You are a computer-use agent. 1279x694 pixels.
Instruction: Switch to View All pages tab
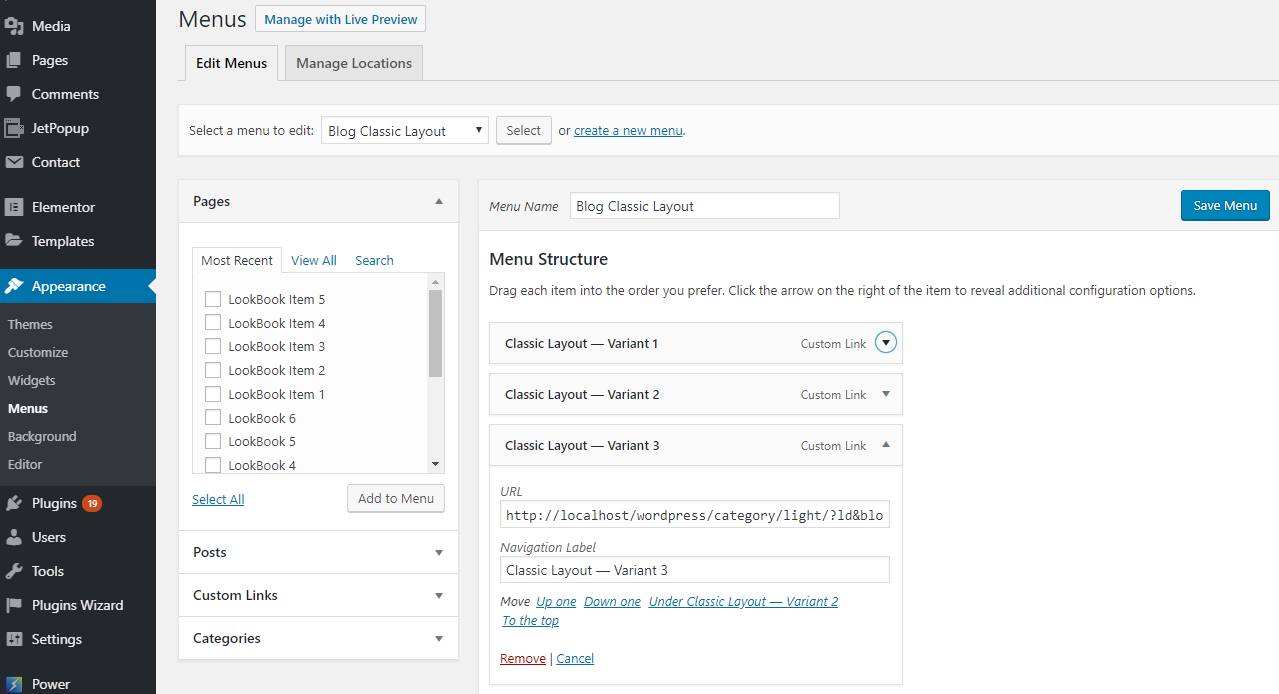pos(313,260)
